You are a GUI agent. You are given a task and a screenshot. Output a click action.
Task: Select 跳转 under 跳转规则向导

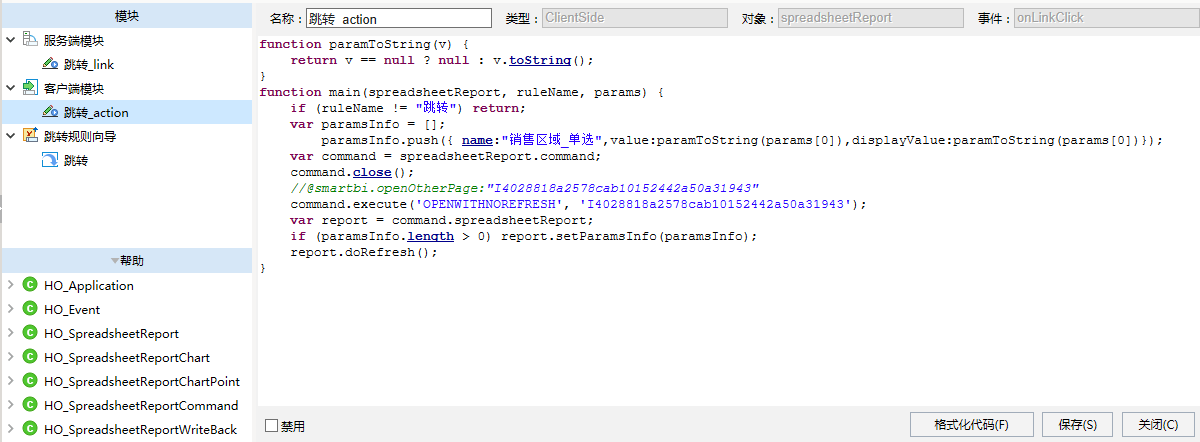coord(76,160)
